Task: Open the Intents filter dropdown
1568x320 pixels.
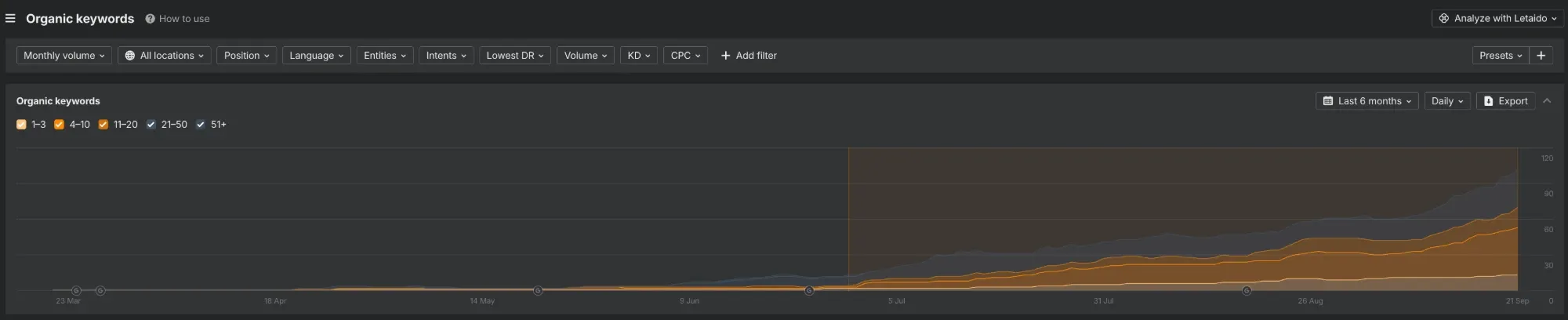Action: pyautogui.click(x=446, y=56)
